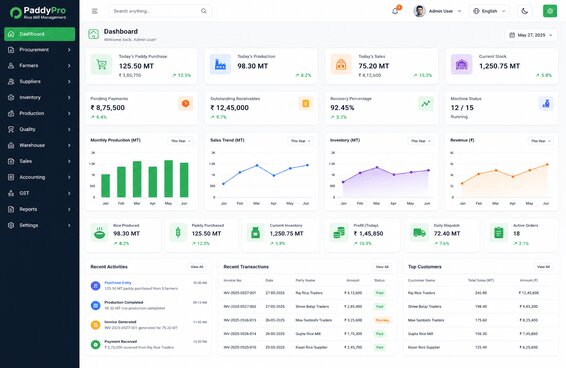The width and height of the screenshot is (566, 368).
Task: Click the Paddy Purchased grain icon
Action: [178, 233]
